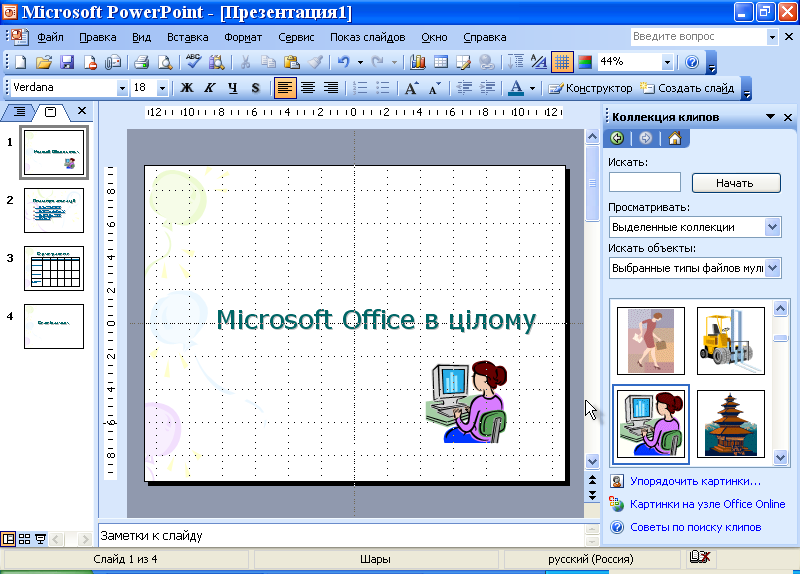Image resolution: width=800 pixels, height=574 pixels.
Task: Open the Показ слайдов menu
Action: (x=367, y=37)
